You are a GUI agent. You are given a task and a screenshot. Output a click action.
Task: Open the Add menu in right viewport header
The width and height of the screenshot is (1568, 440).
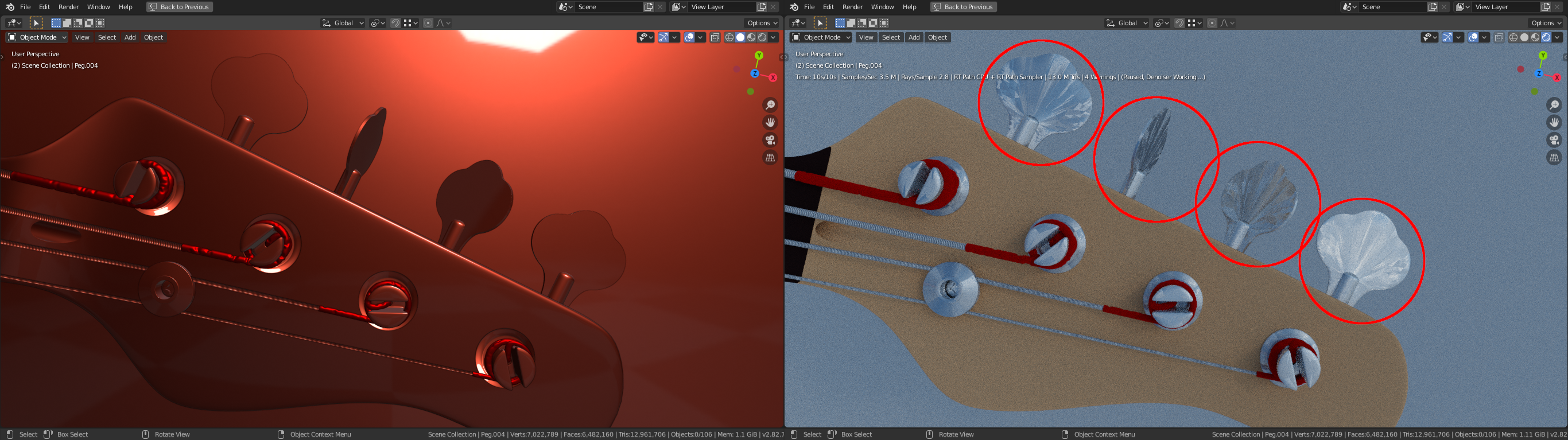(914, 38)
